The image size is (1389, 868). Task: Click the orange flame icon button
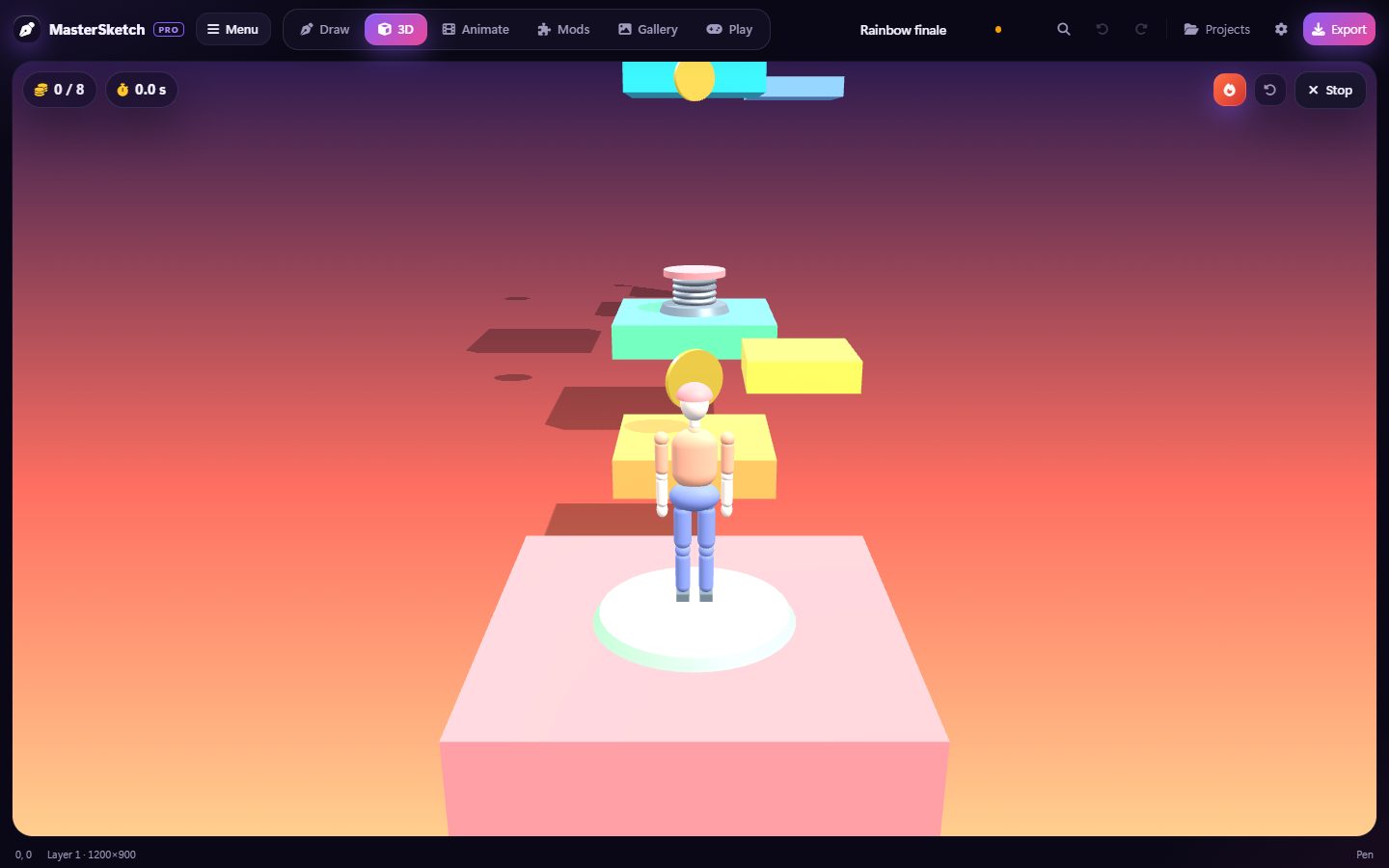[1230, 90]
